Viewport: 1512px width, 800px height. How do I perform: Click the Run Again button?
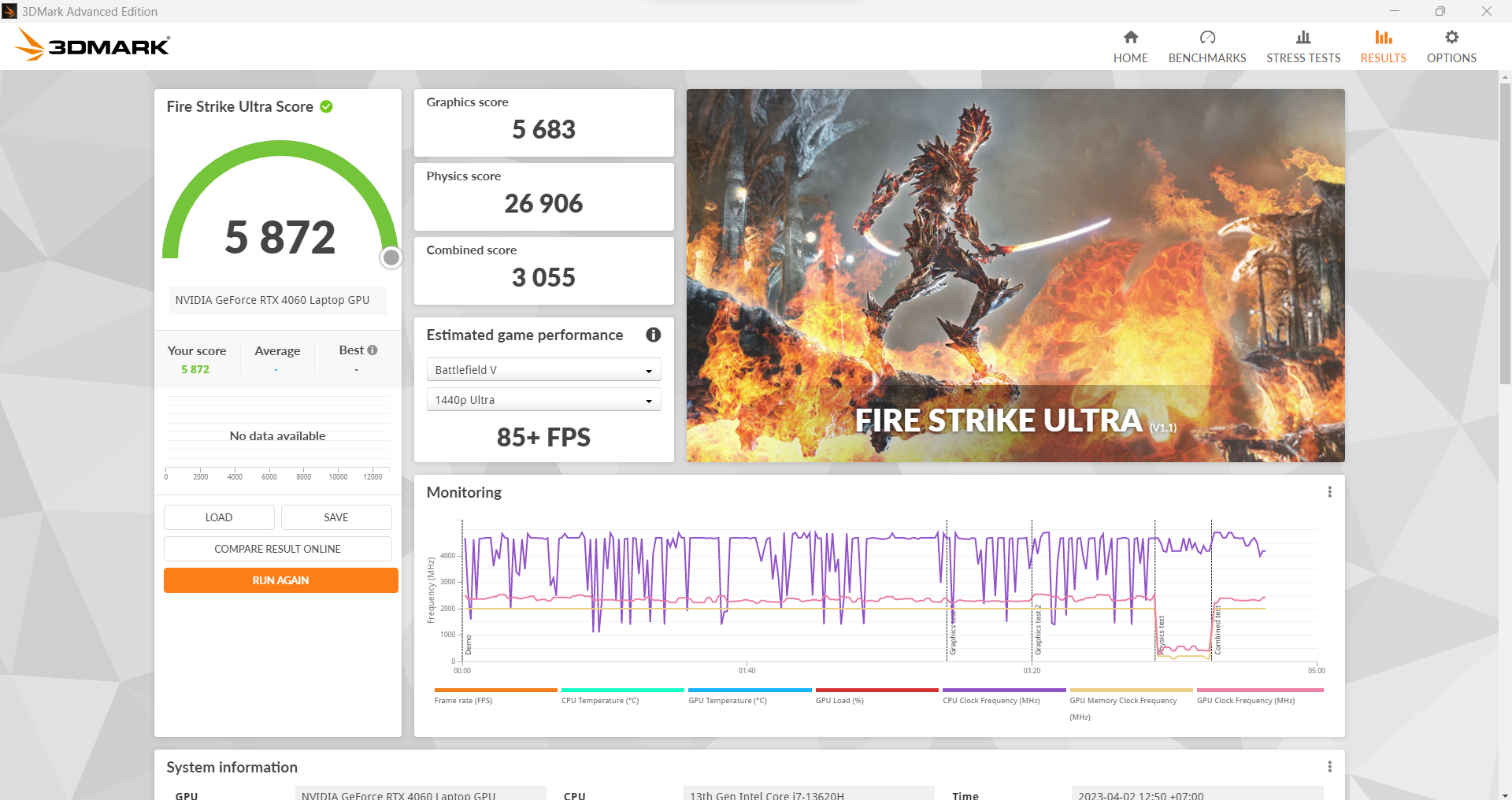280,580
